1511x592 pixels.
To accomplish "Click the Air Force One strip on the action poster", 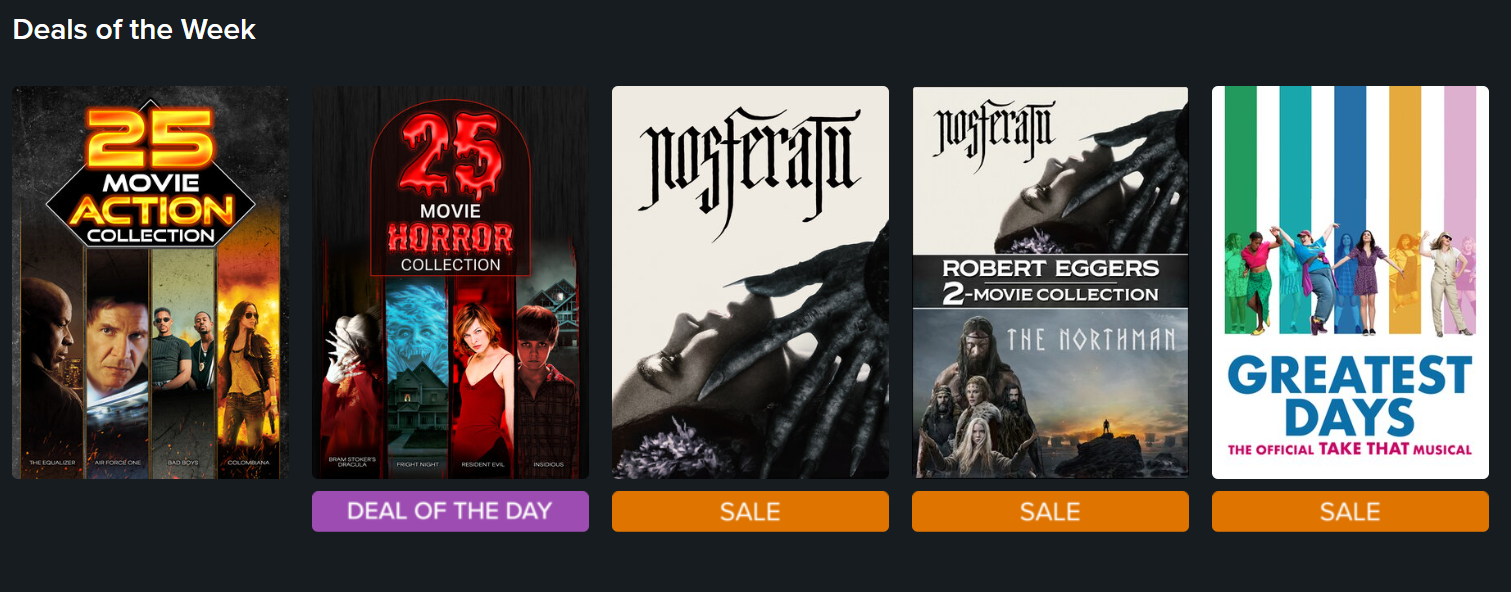I will 117,370.
